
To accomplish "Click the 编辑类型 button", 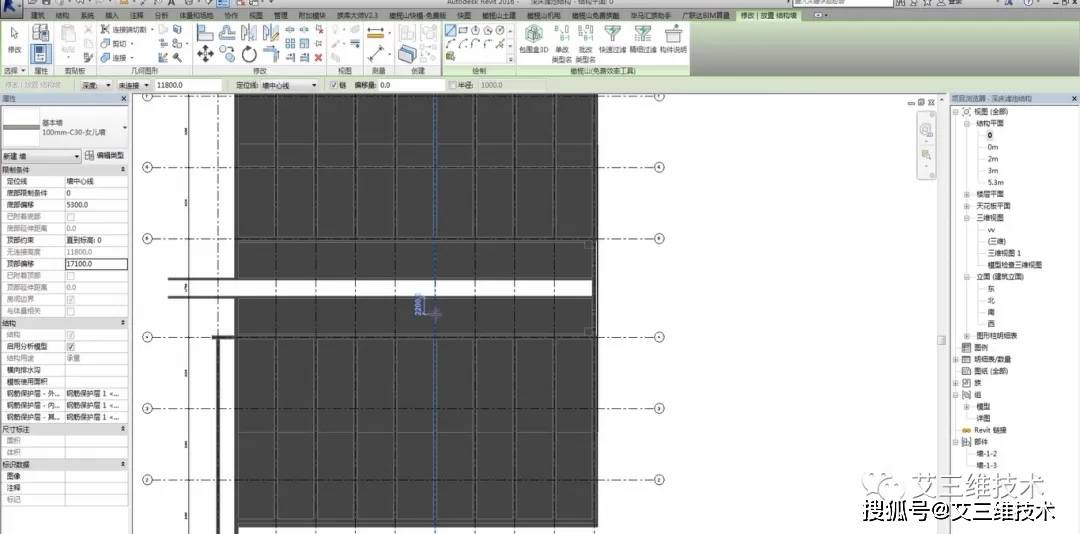I will [105, 156].
